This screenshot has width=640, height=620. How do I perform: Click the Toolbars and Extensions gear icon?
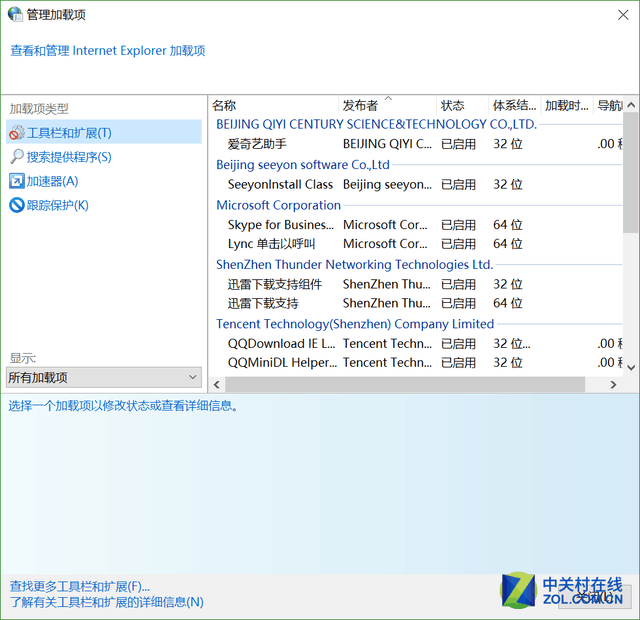[x=17, y=133]
